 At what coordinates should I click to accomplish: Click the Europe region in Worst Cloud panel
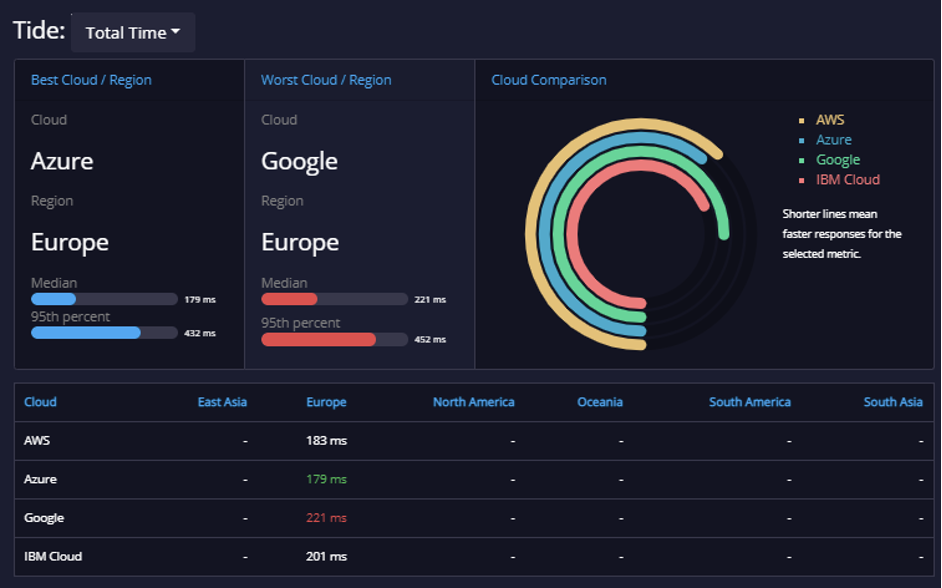tap(300, 243)
